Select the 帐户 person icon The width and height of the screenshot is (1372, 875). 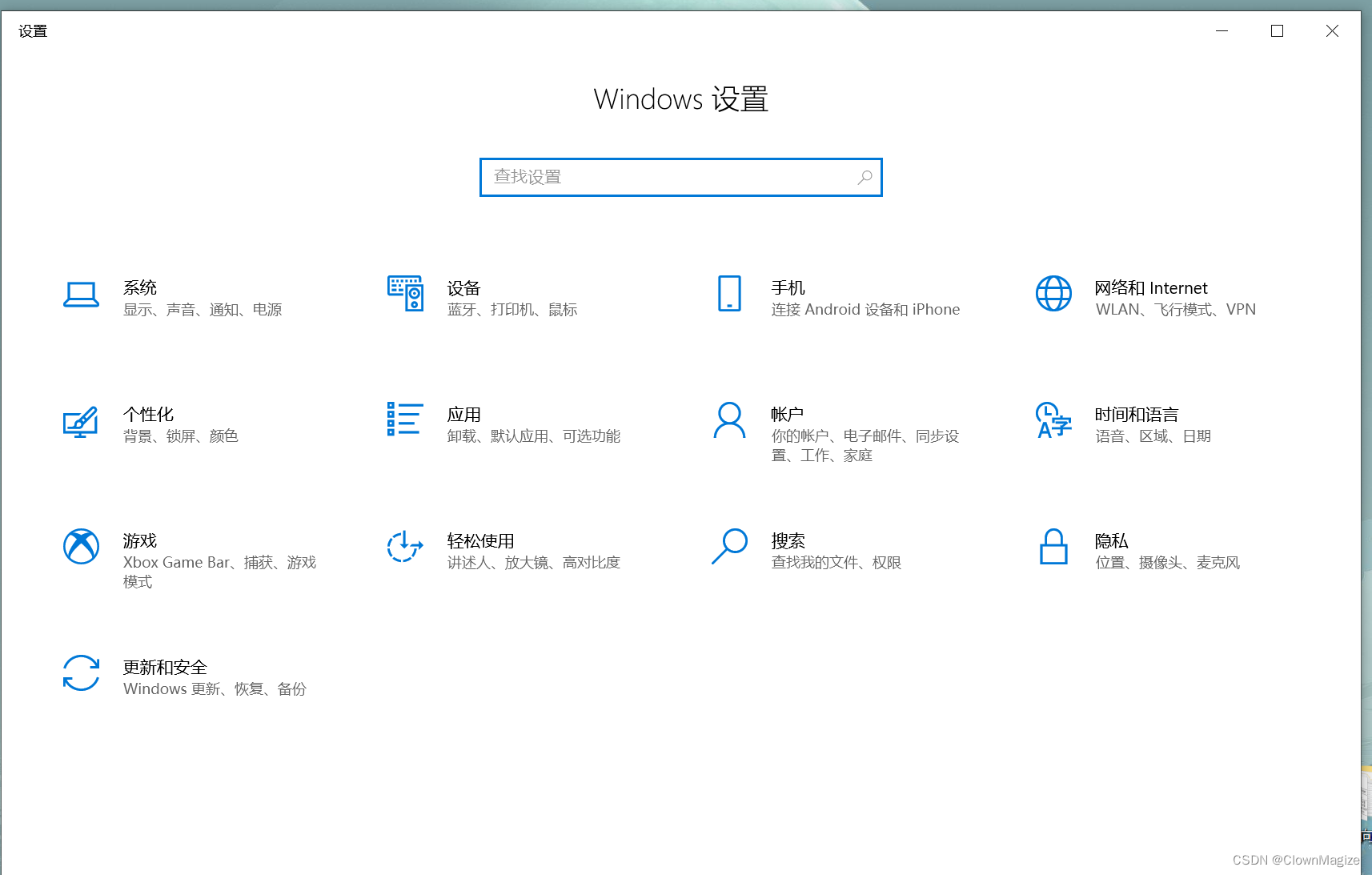click(x=729, y=420)
